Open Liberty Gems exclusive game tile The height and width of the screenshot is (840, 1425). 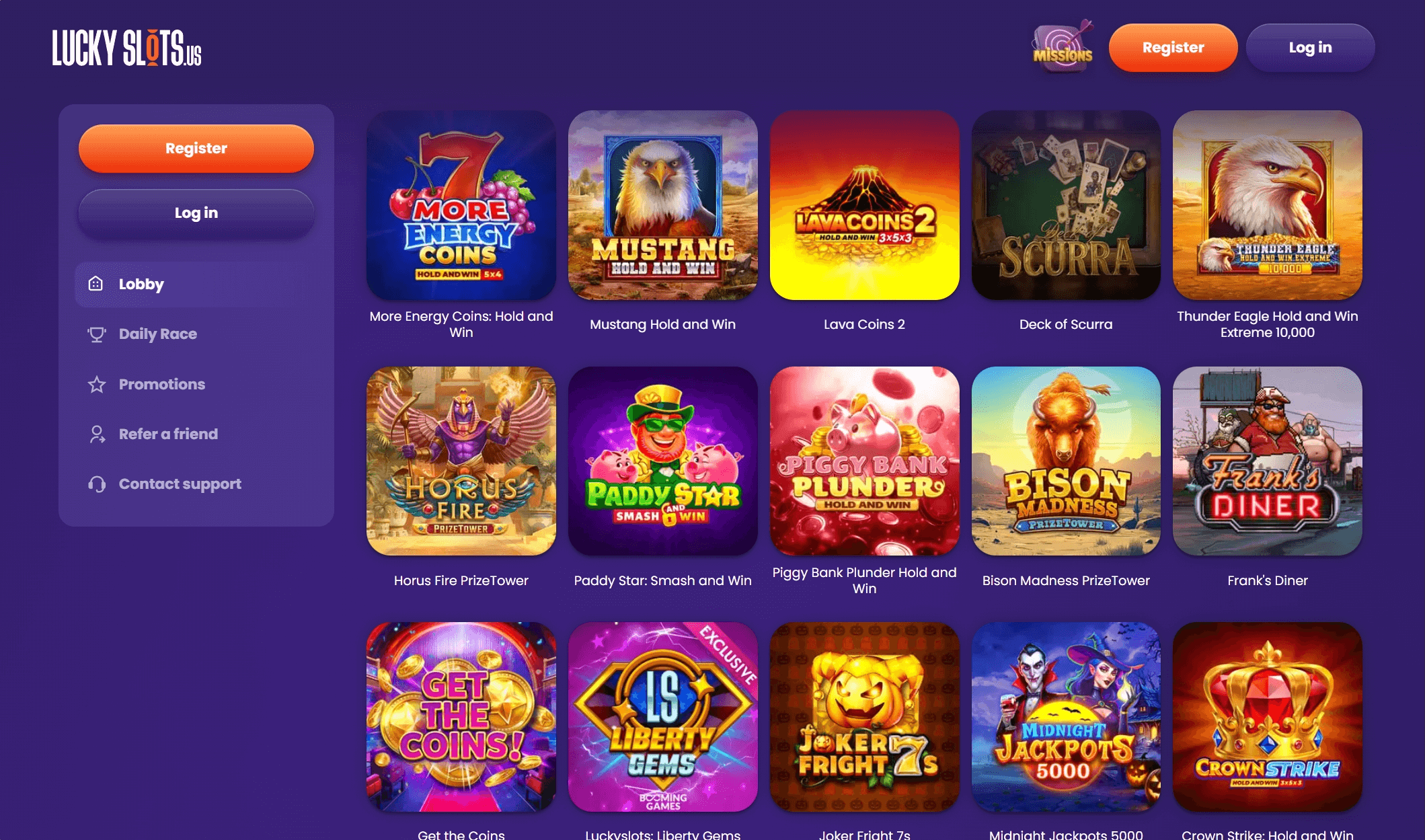click(x=662, y=716)
